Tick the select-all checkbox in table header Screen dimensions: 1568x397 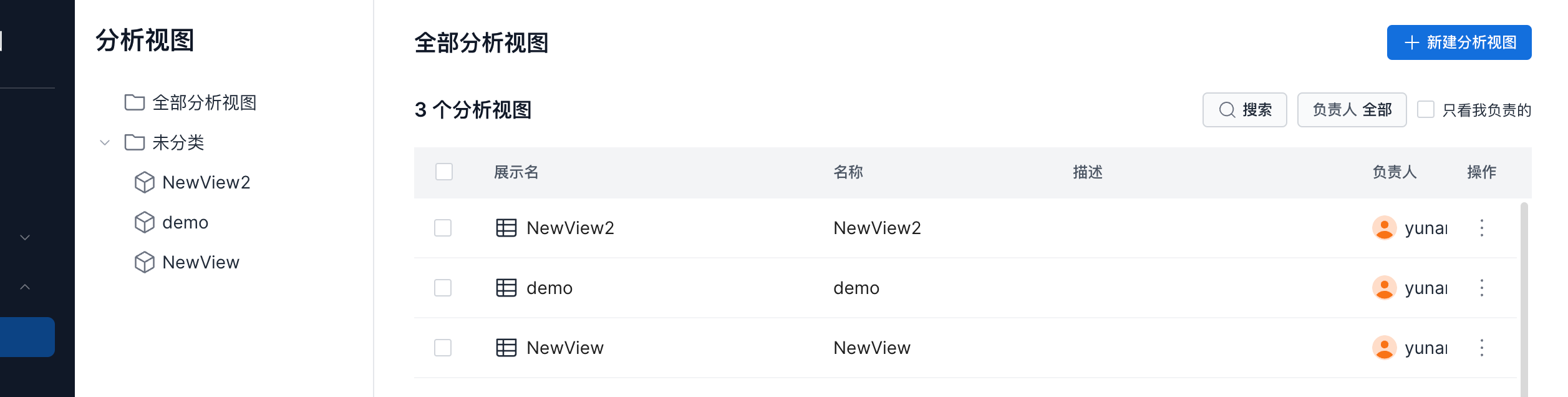point(443,172)
